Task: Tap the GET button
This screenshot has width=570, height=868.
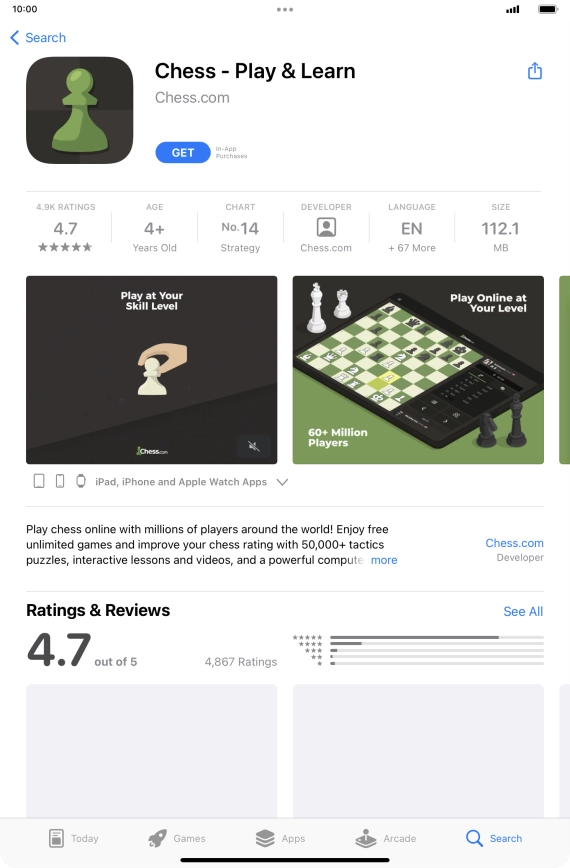Action: coord(183,153)
